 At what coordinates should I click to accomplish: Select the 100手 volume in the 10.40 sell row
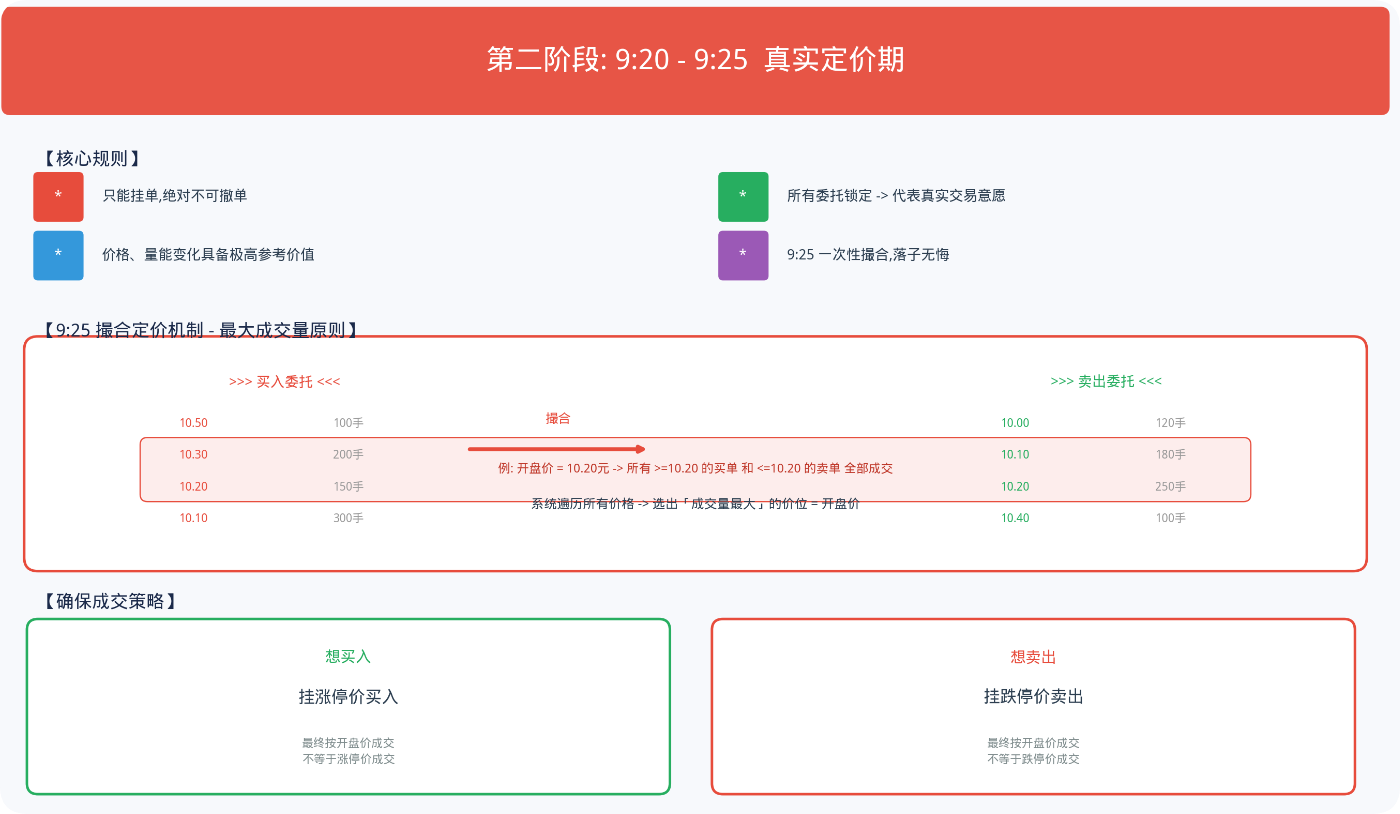[x=1171, y=518]
